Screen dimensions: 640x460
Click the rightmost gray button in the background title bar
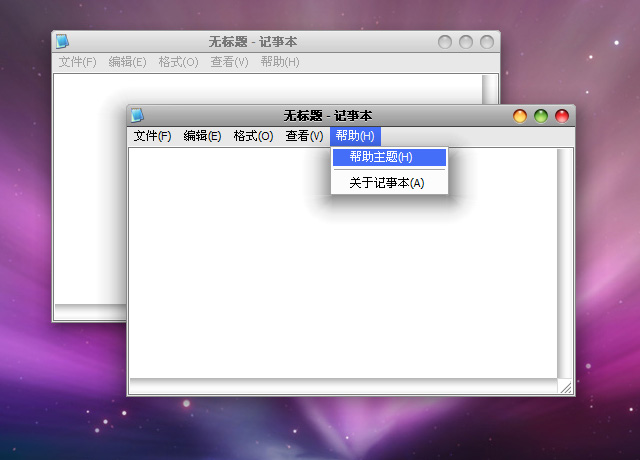pyautogui.click(x=487, y=42)
